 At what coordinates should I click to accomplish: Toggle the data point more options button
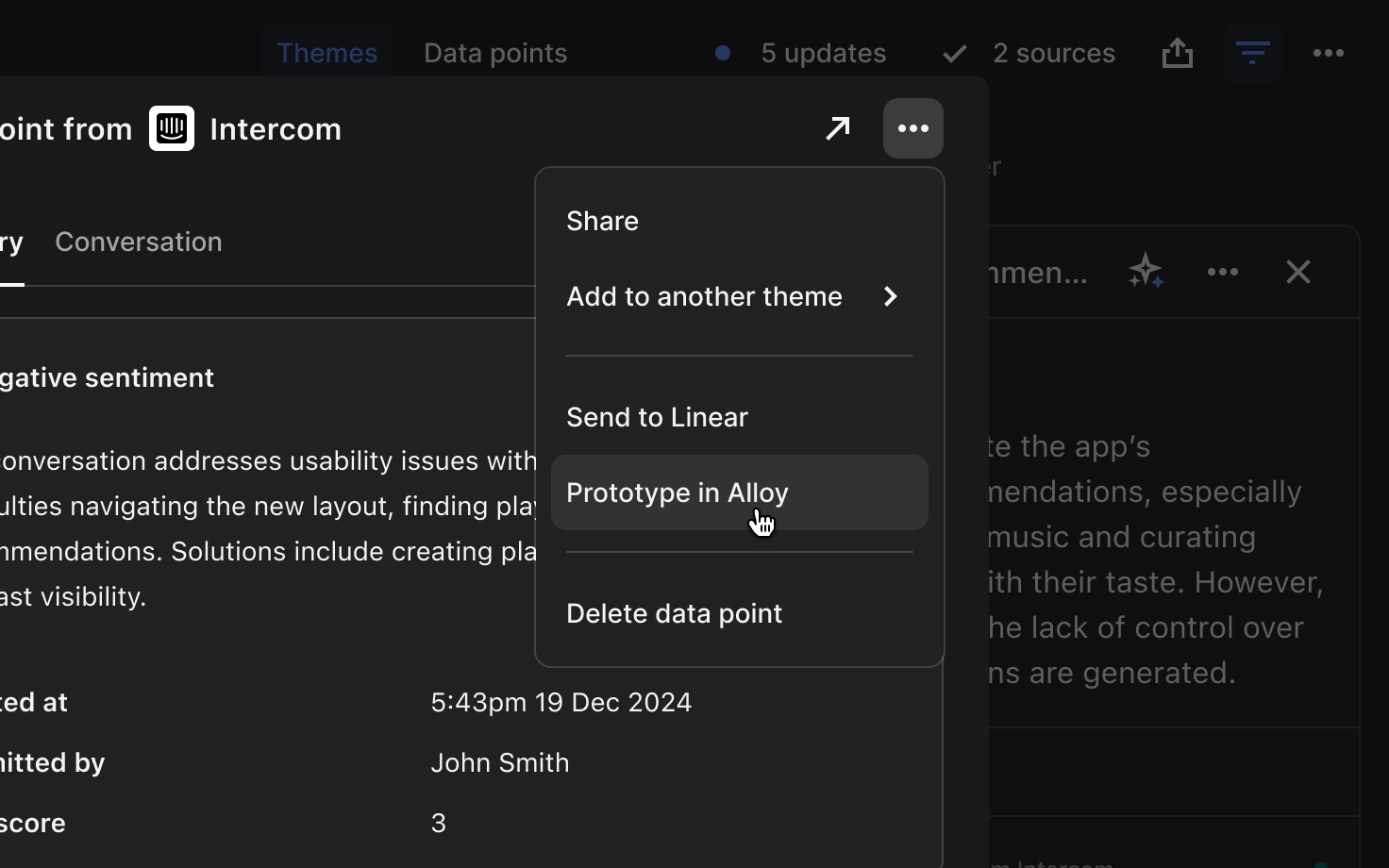(913, 128)
